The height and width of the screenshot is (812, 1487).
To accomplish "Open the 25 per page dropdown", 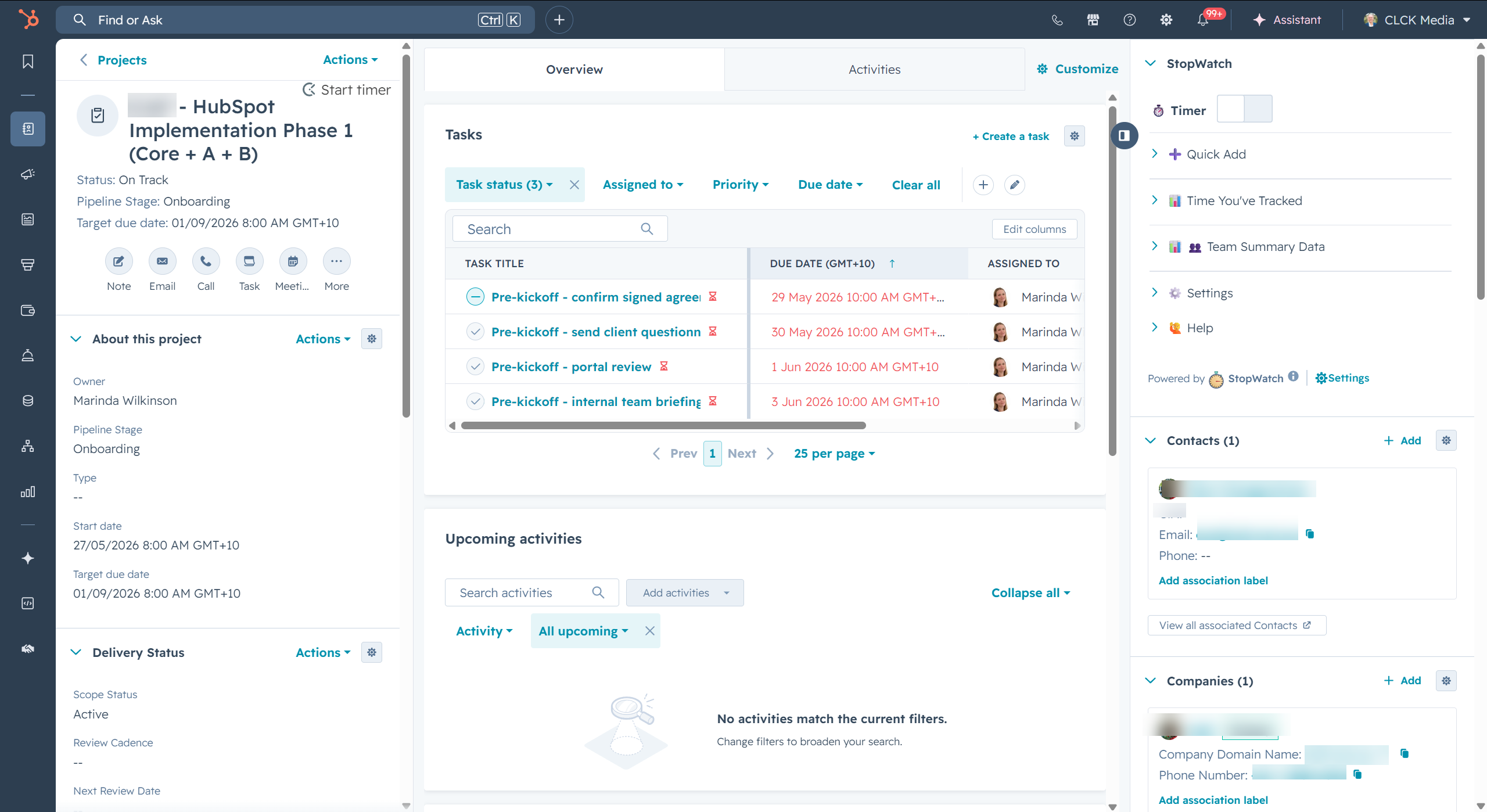I will pos(834,454).
